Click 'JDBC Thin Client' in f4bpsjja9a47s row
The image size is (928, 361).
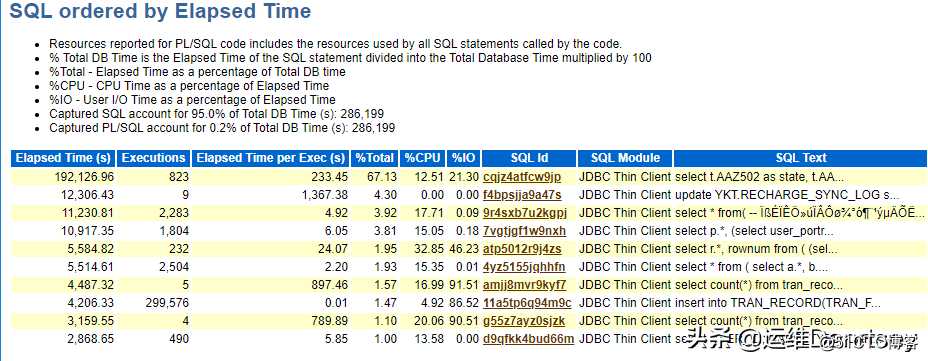pyautogui.click(x=625, y=195)
